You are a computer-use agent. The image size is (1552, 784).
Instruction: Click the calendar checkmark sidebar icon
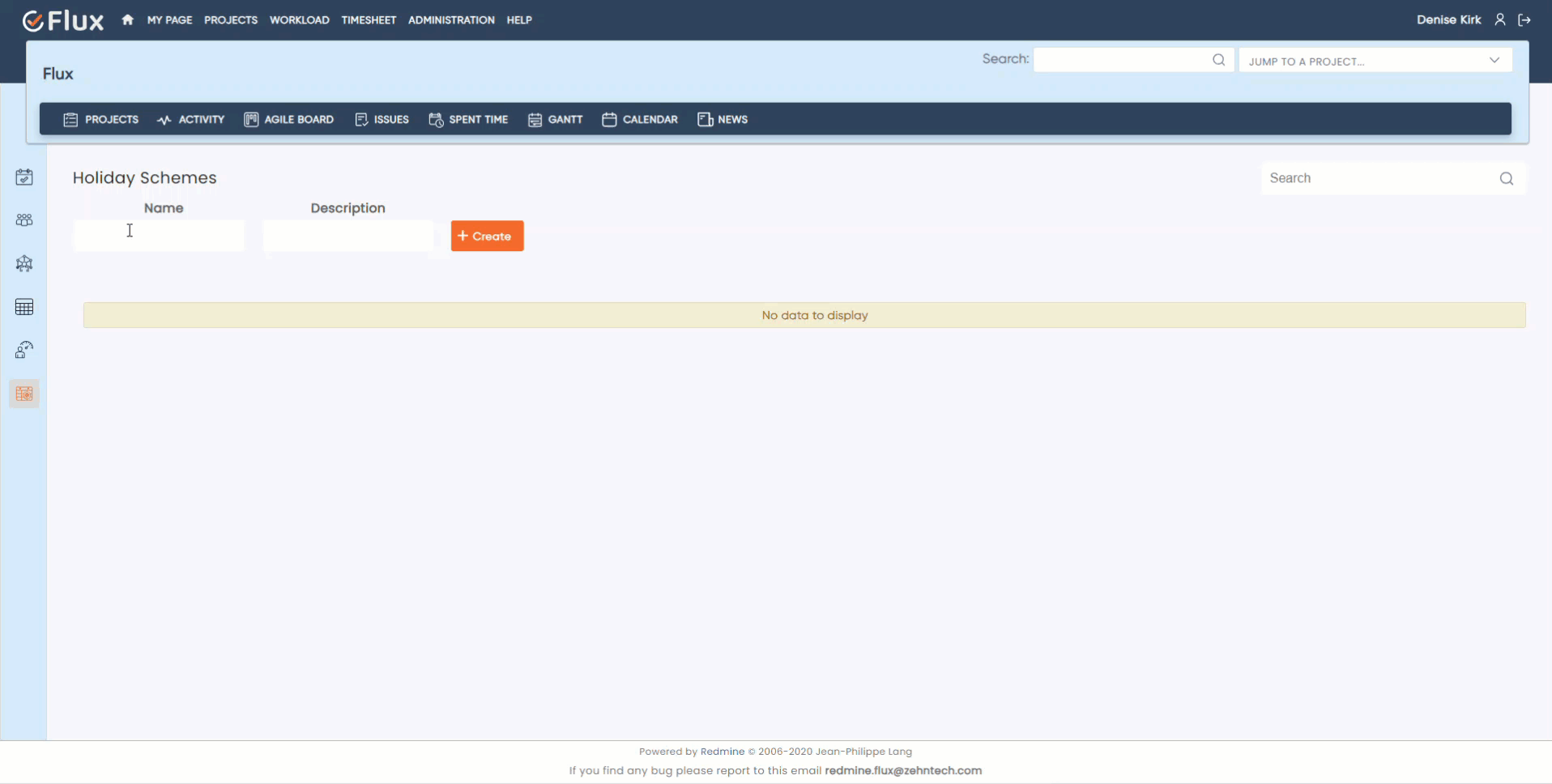point(24,177)
